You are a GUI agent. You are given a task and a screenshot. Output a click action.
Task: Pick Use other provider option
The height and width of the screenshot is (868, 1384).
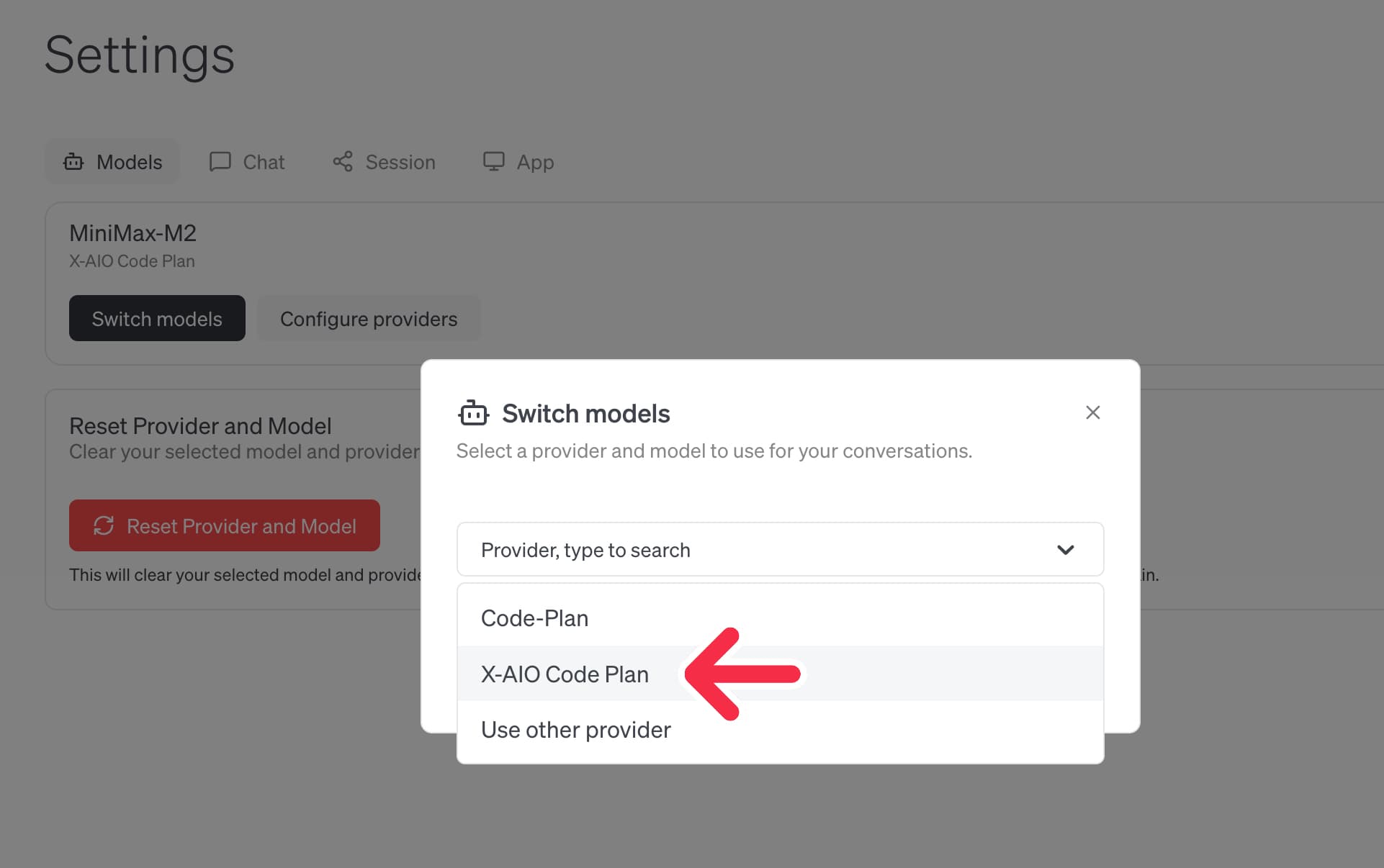575,730
